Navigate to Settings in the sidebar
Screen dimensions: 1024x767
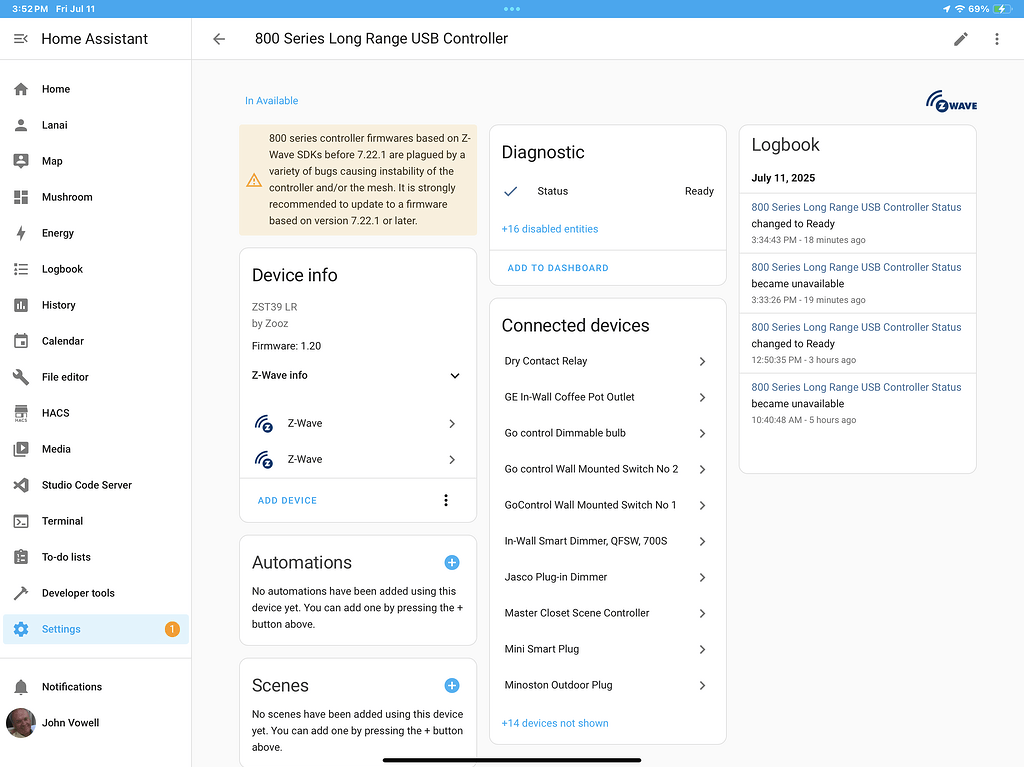click(61, 629)
